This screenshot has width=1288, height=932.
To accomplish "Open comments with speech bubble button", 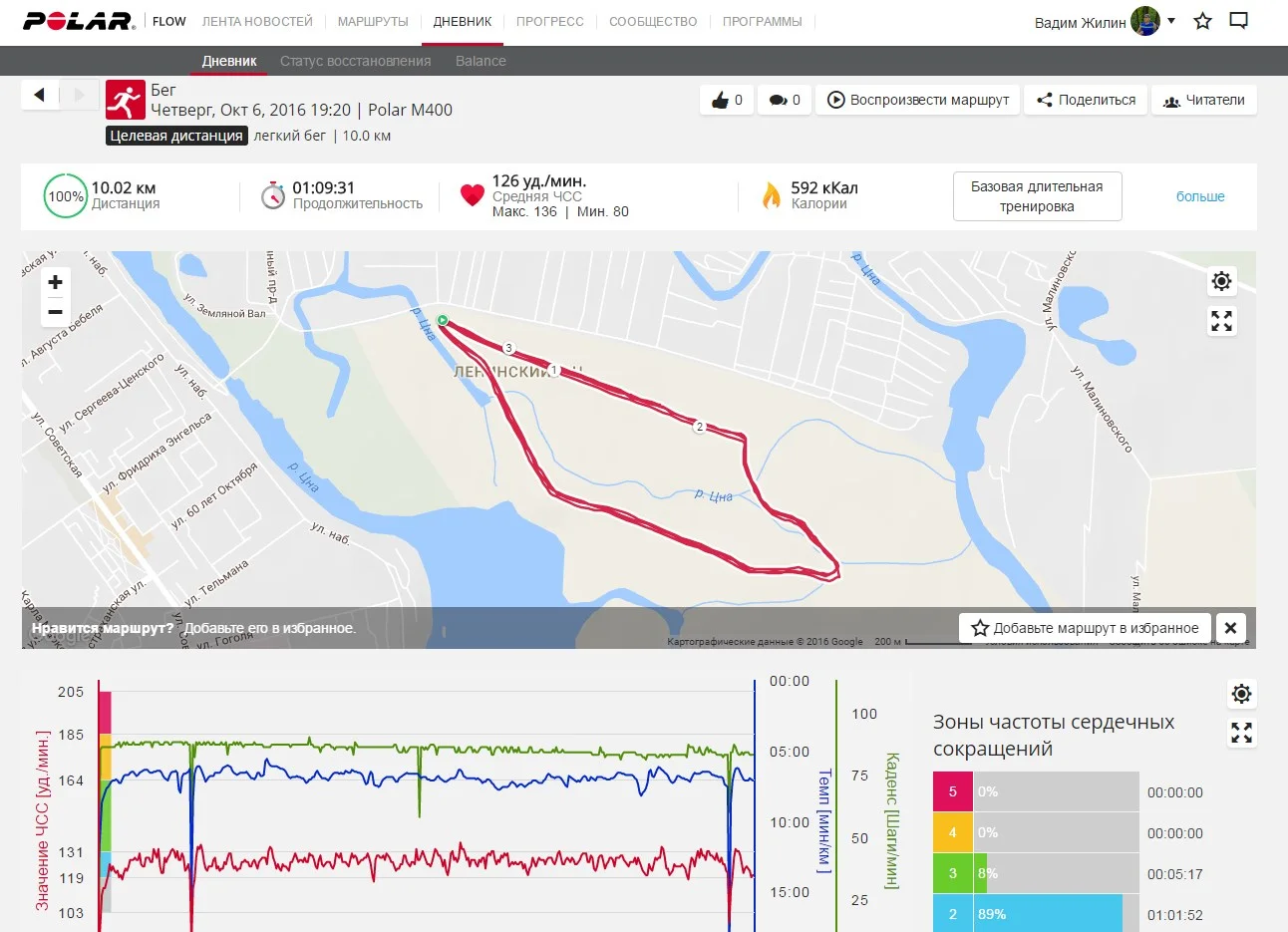I will pos(785,100).
